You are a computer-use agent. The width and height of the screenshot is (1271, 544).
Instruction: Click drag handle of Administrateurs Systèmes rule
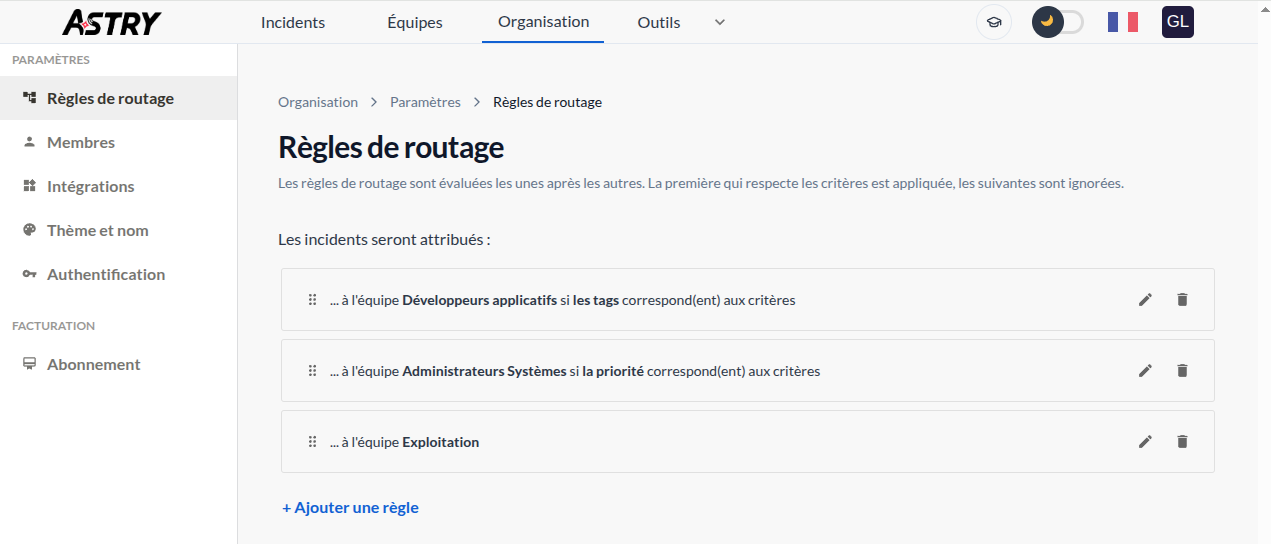pos(312,370)
